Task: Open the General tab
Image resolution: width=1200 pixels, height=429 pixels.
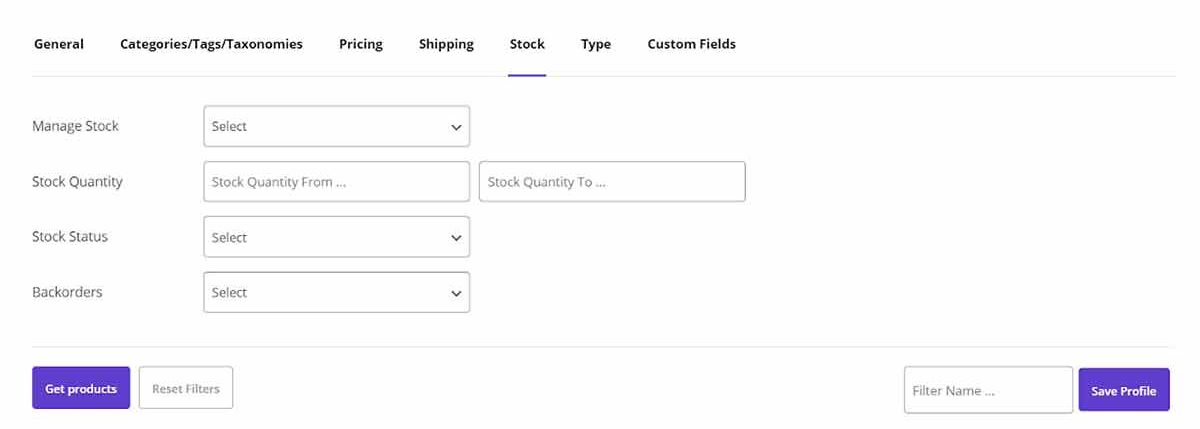Action: 59,44
